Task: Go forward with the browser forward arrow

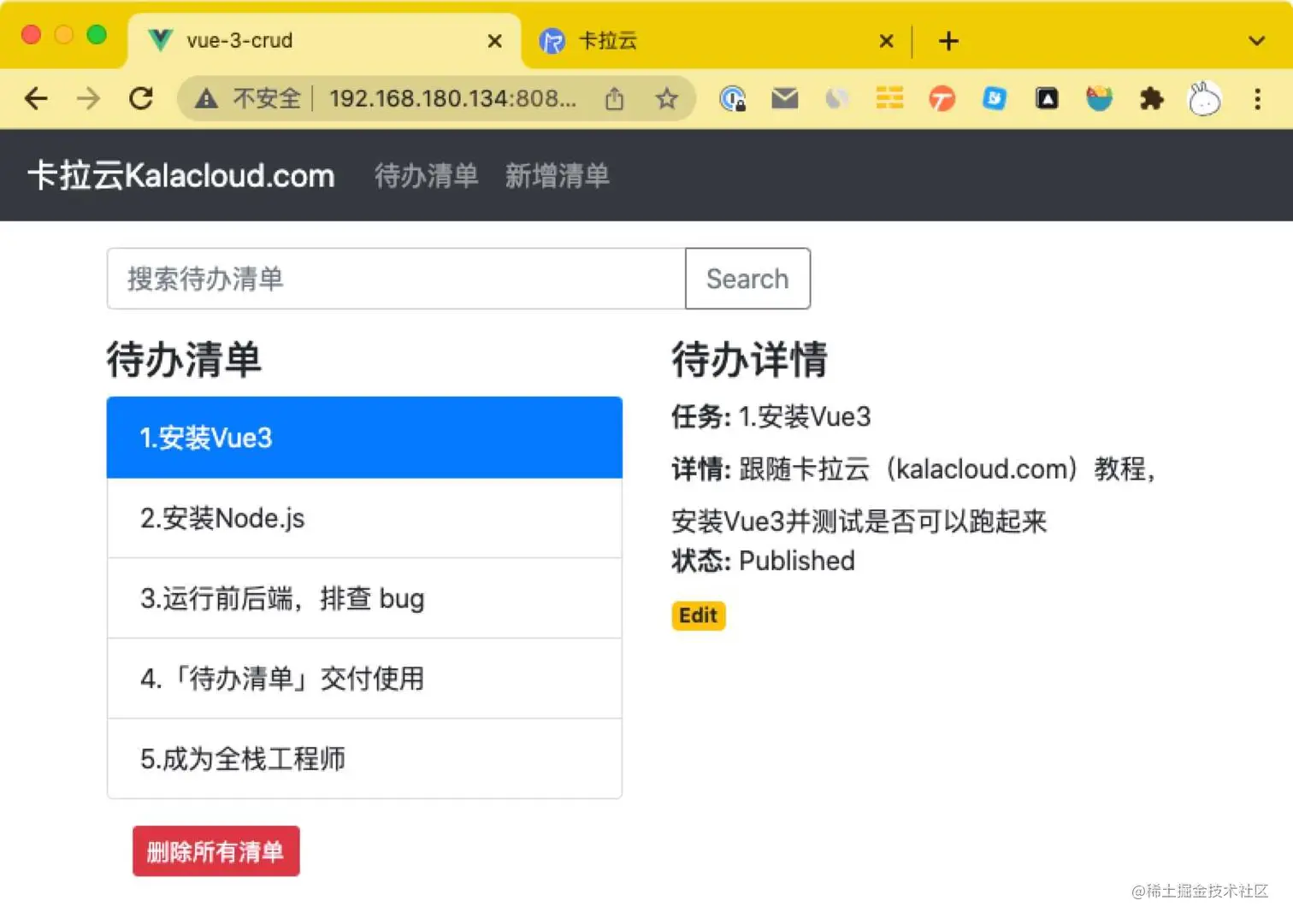Action: coord(88,99)
